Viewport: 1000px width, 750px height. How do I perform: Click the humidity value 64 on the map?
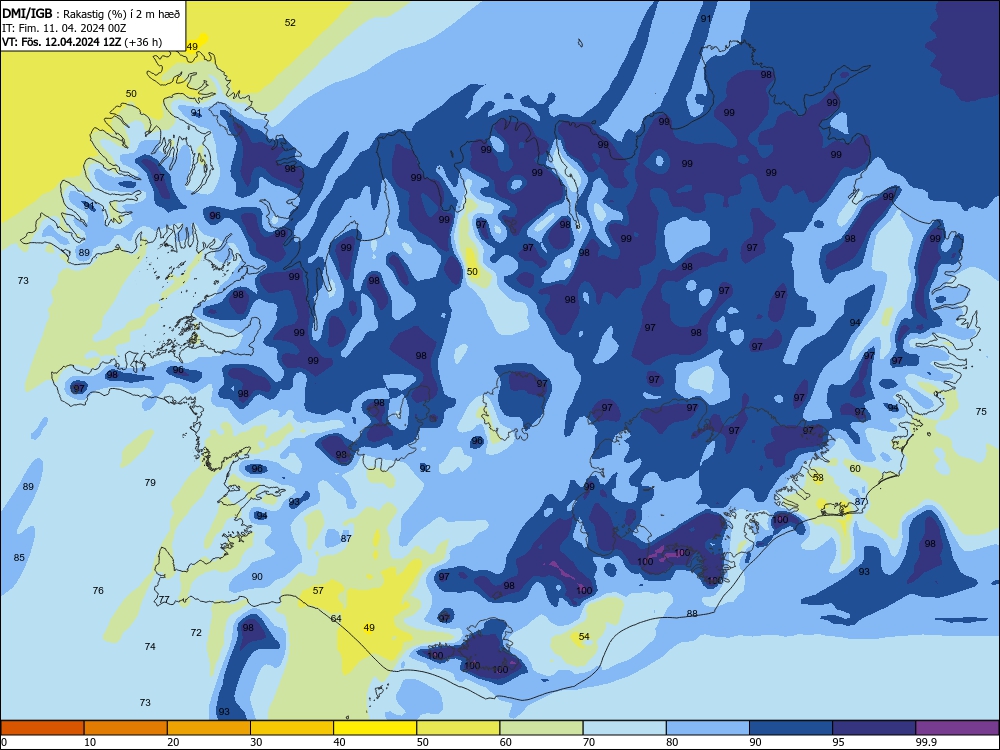(x=336, y=619)
